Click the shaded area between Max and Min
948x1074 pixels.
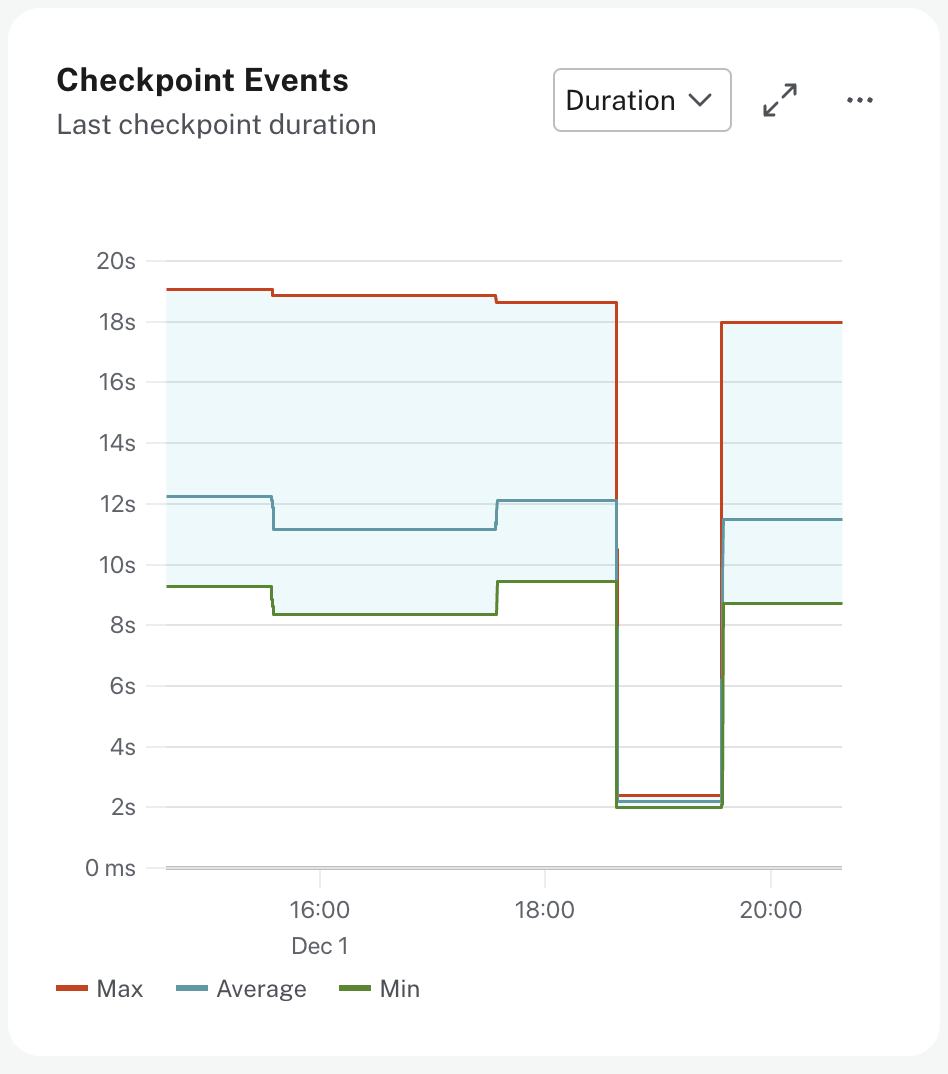pos(350,420)
